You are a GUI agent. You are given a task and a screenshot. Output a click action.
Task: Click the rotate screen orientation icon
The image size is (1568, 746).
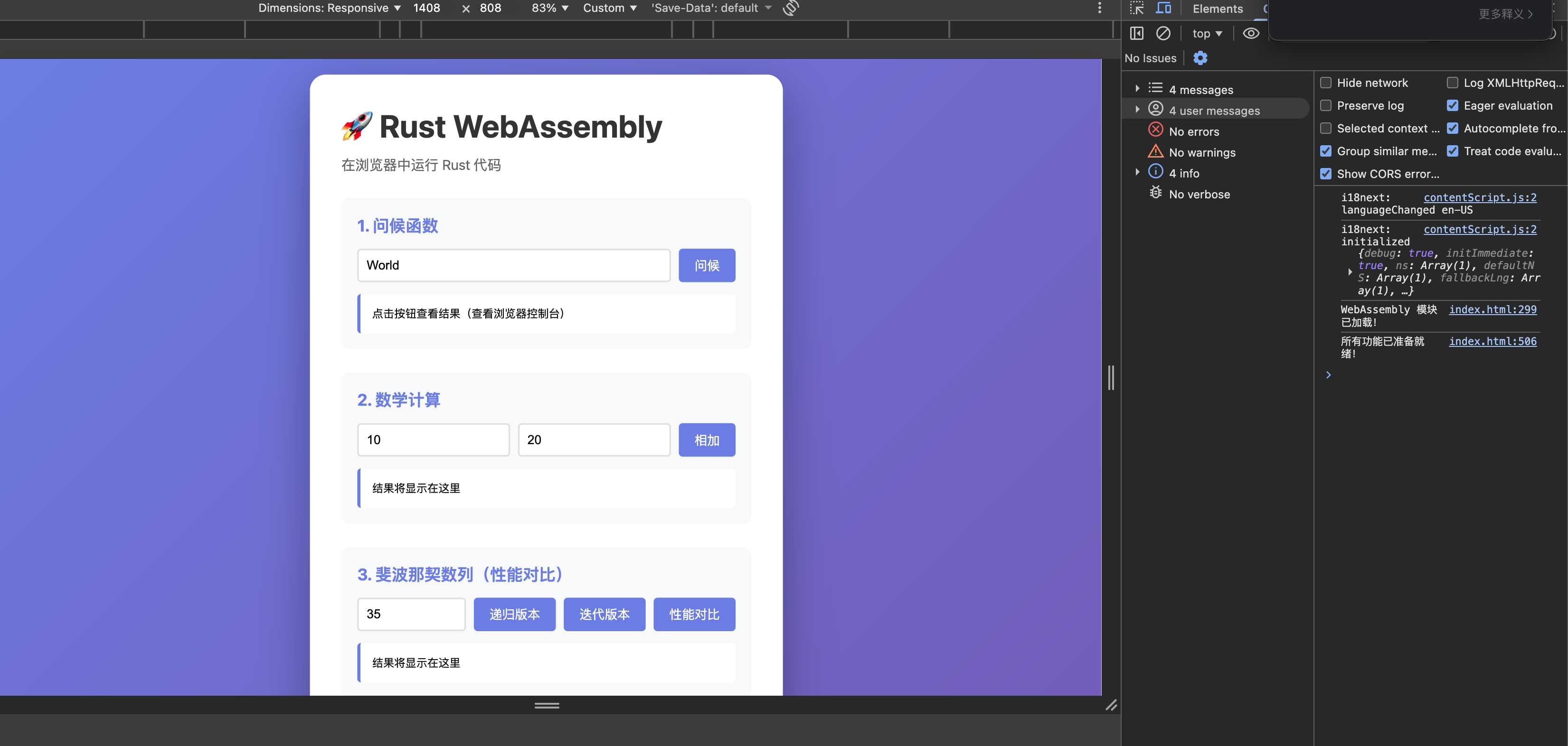(x=790, y=9)
